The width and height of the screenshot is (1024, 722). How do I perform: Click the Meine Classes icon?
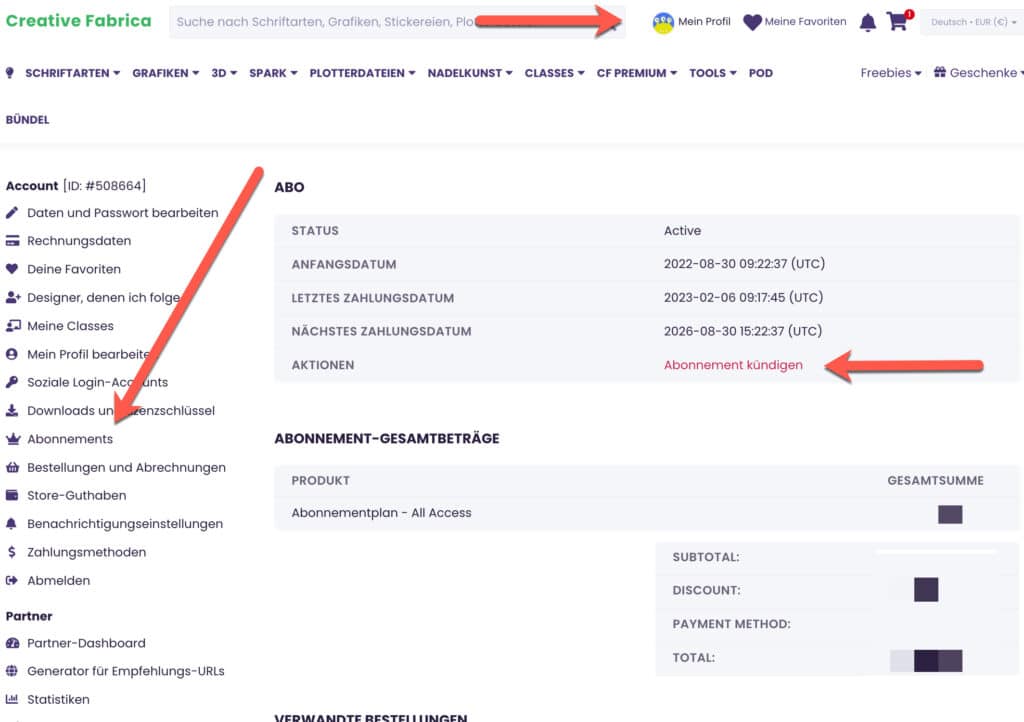pyautogui.click(x=13, y=326)
